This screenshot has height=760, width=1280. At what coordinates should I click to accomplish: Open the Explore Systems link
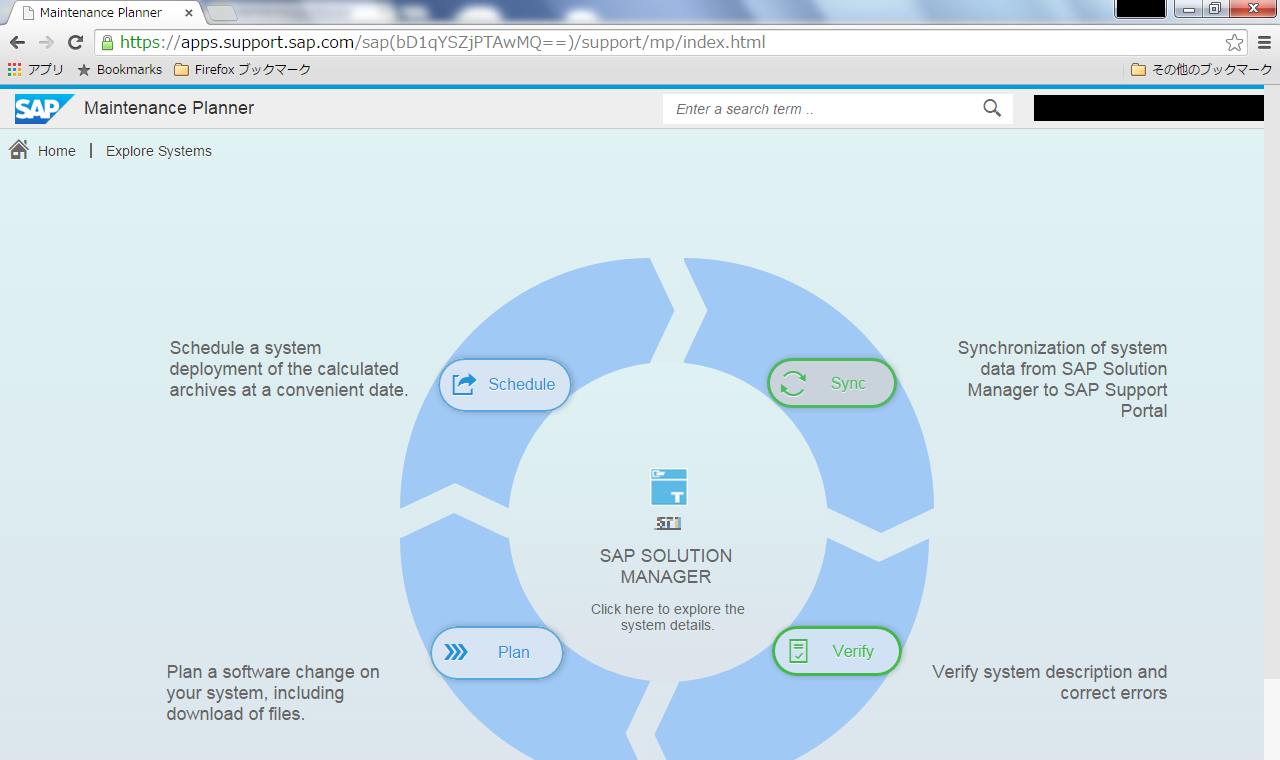(x=159, y=151)
